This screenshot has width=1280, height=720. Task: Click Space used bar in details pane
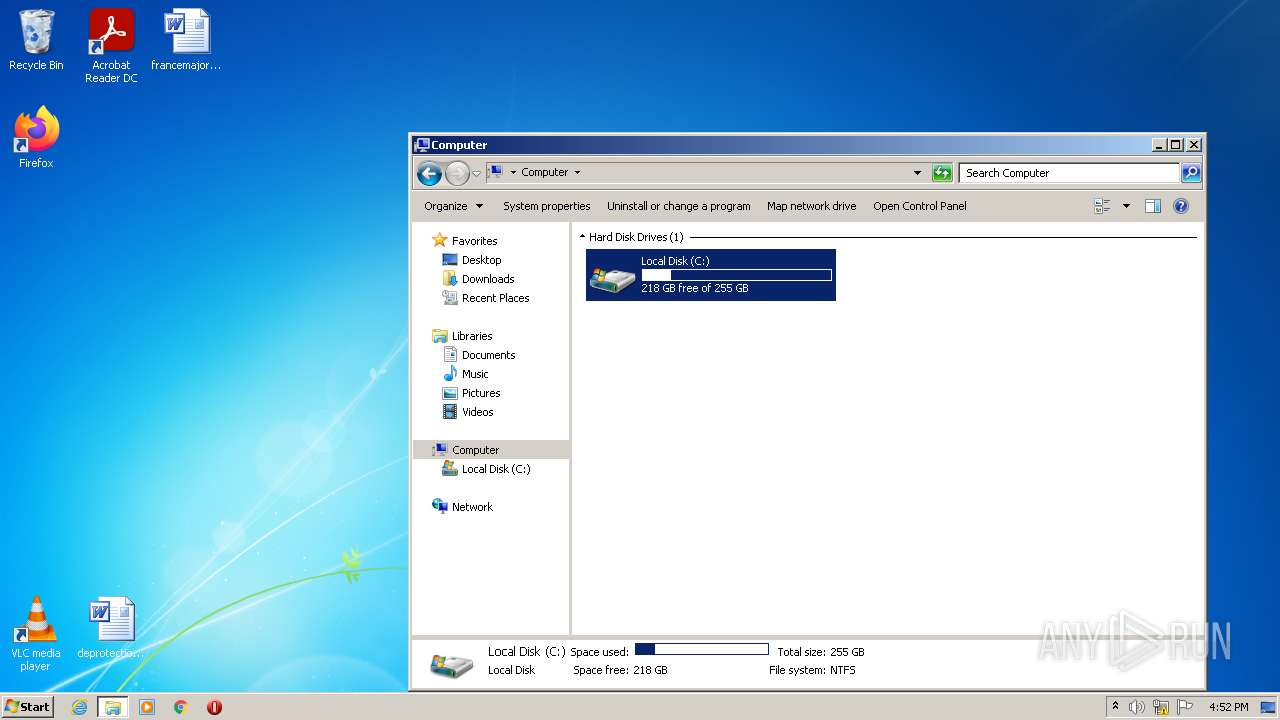[x=701, y=650]
